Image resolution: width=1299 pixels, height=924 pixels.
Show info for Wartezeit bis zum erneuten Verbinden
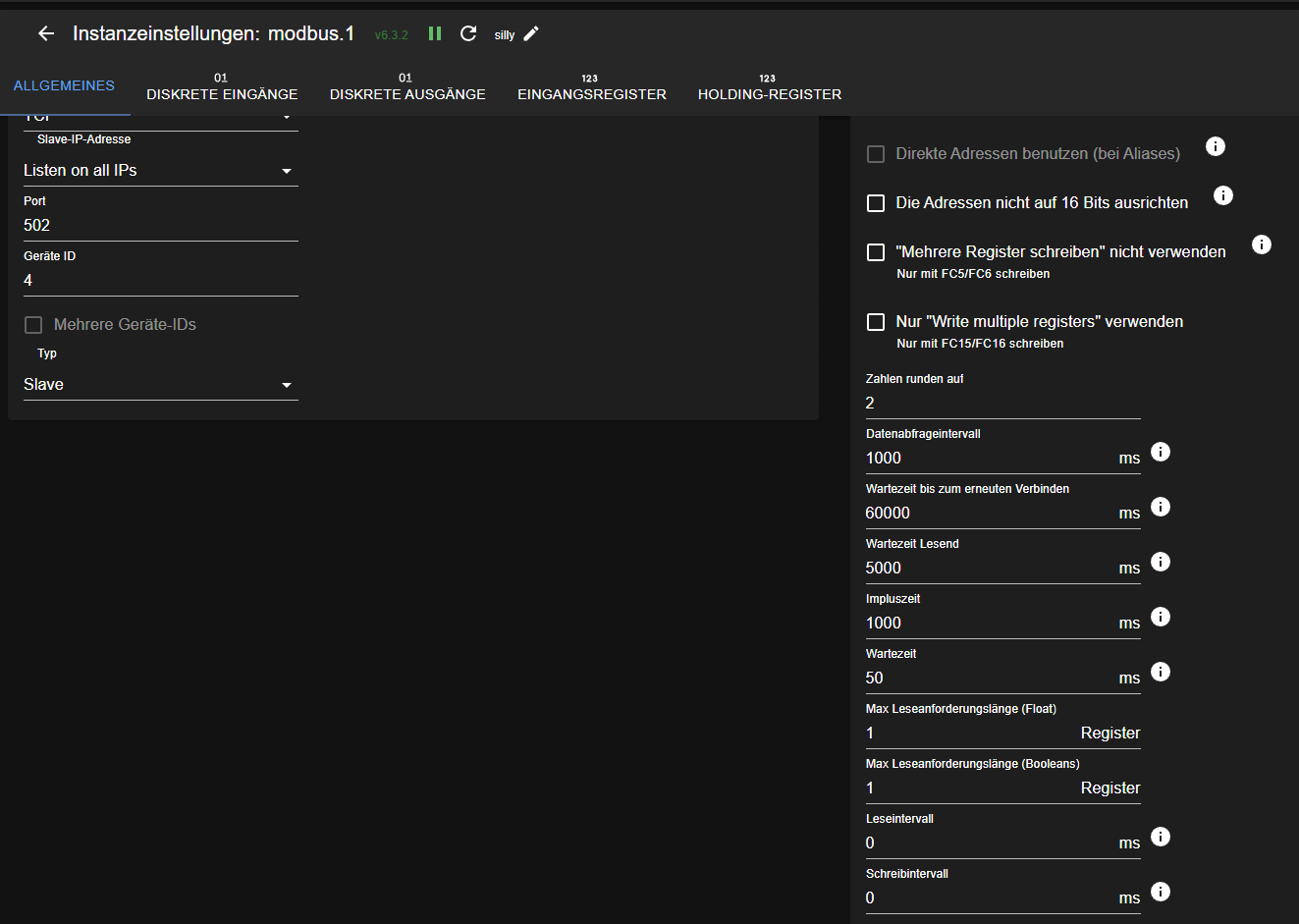1161,507
